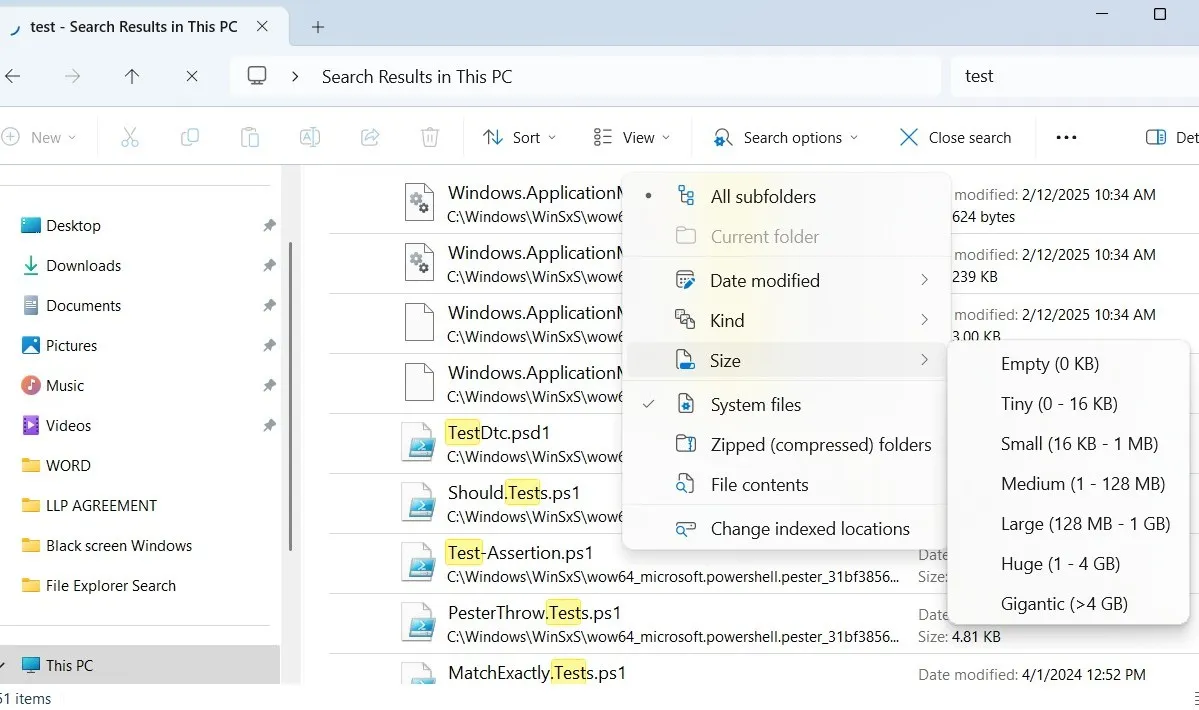Enable File contents searching
The height and width of the screenshot is (710, 1199).
pyautogui.click(x=759, y=484)
